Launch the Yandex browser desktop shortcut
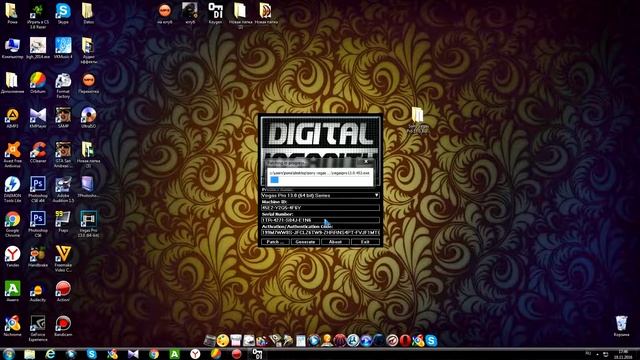 (12, 256)
